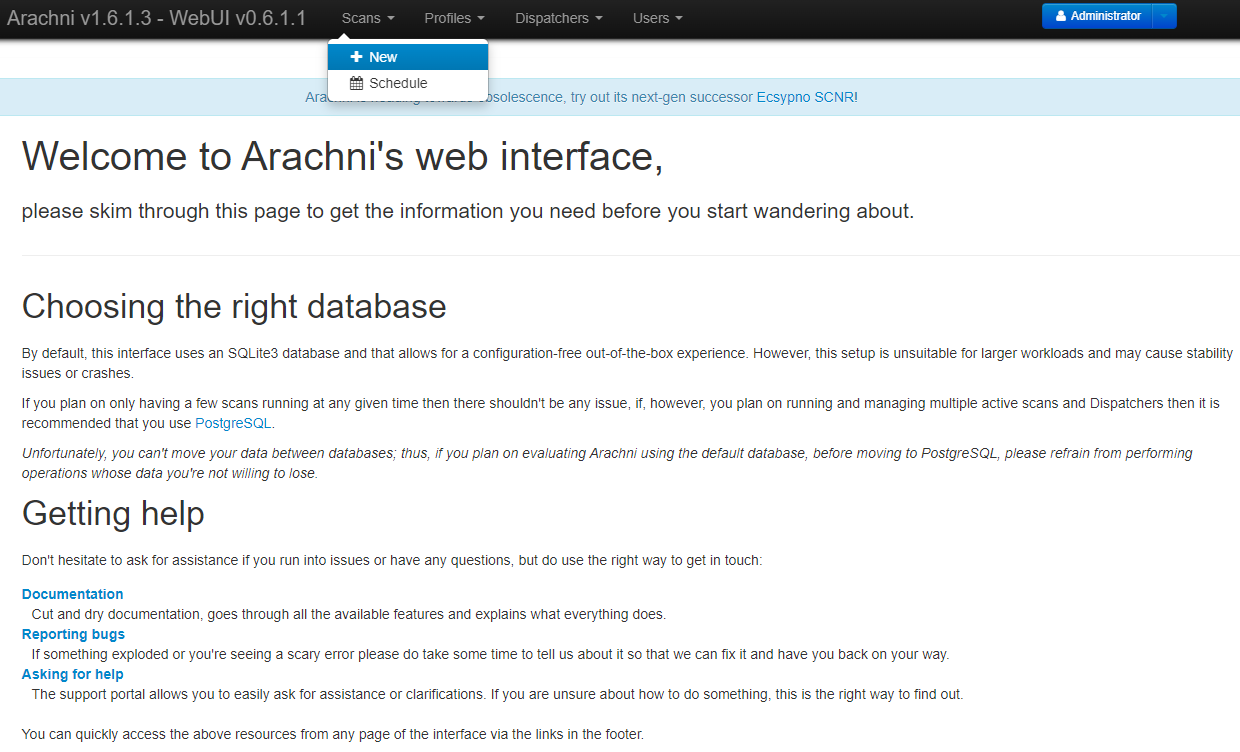Click the plus icon beside New
The width and height of the screenshot is (1240, 752).
click(356, 57)
